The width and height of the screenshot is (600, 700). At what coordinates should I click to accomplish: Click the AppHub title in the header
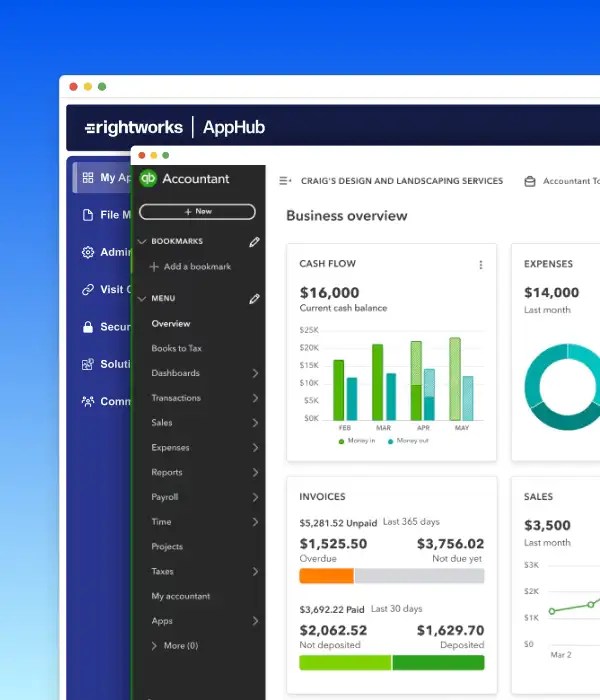pyautogui.click(x=234, y=127)
